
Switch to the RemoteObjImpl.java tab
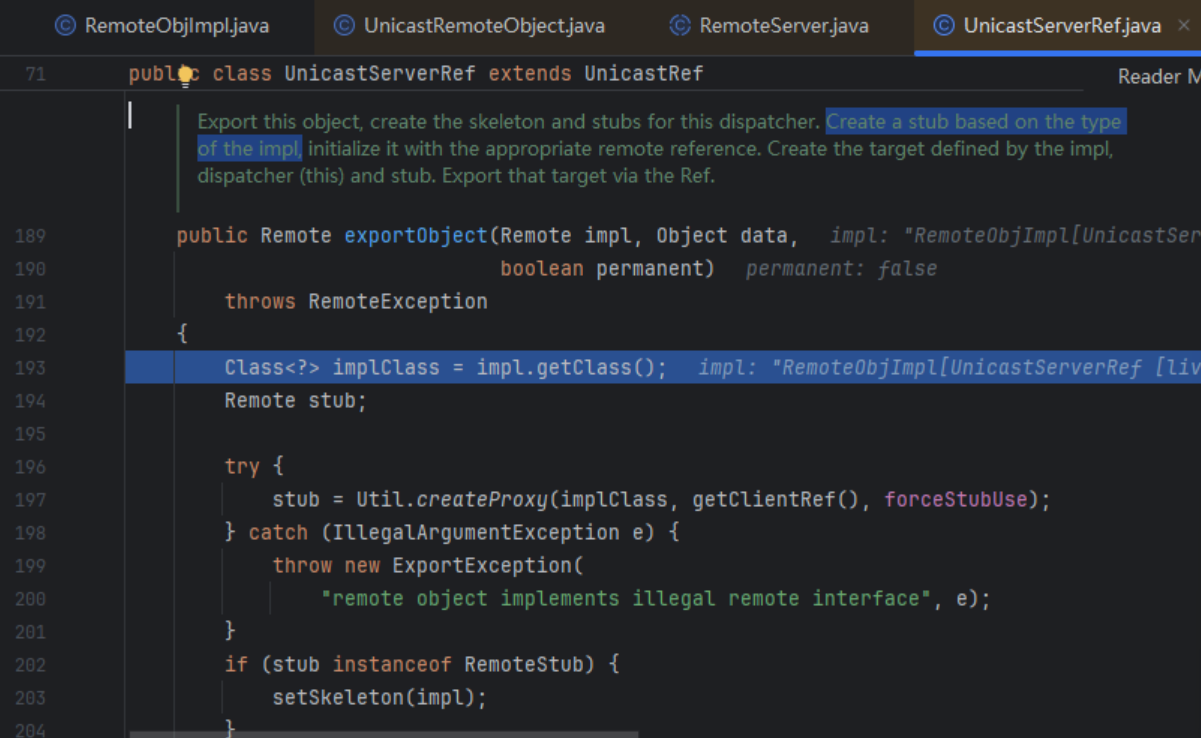[176, 26]
